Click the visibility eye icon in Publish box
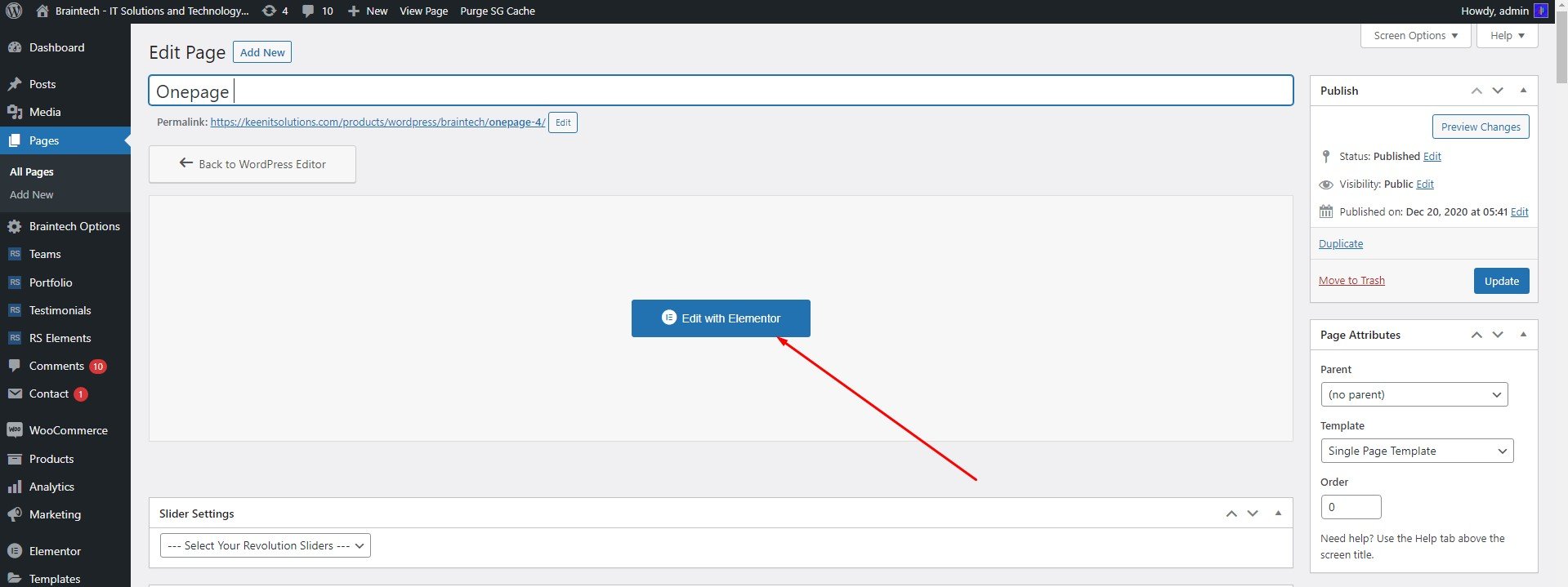The height and width of the screenshot is (587, 1568). click(1326, 185)
